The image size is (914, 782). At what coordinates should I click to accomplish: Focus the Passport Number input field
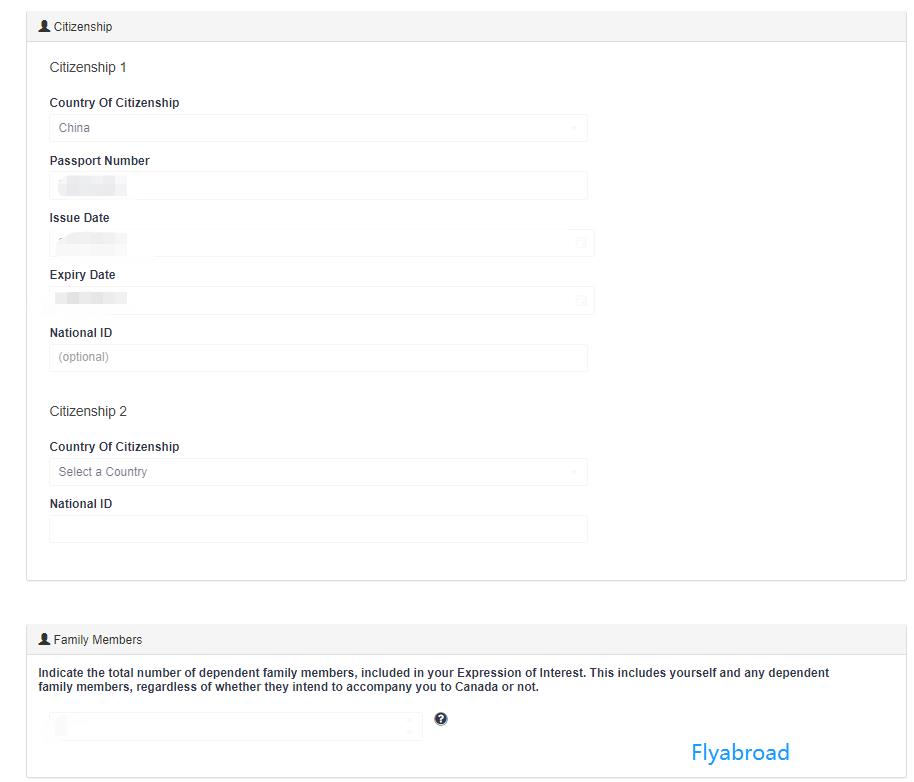tap(318, 185)
